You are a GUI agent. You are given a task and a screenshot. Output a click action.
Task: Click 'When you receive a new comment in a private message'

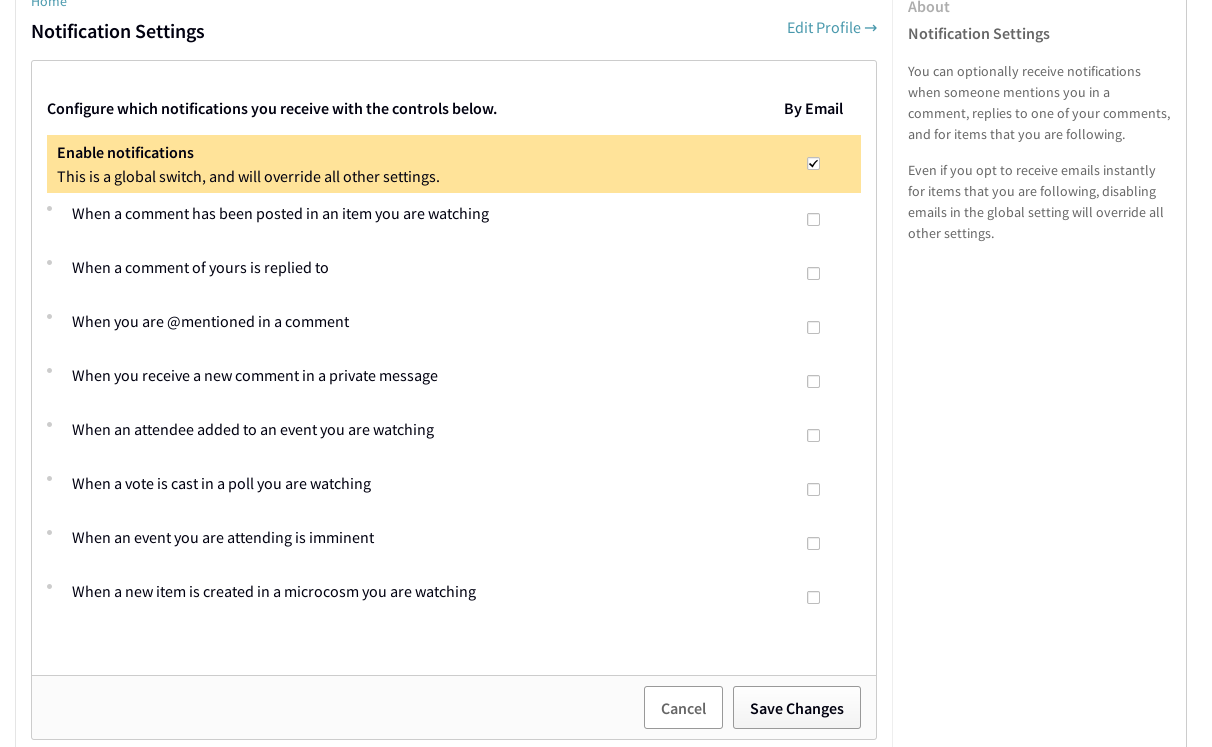click(255, 376)
